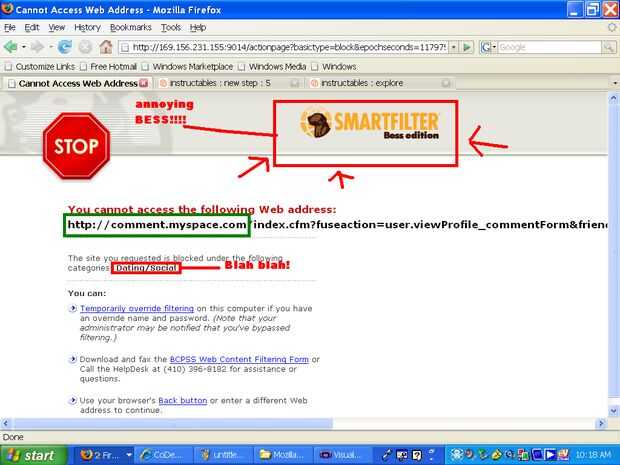The width and height of the screenshot is (620, 465).
Task: Click the throbber activity icon near menu bar
Action: (x=612, y=27)
